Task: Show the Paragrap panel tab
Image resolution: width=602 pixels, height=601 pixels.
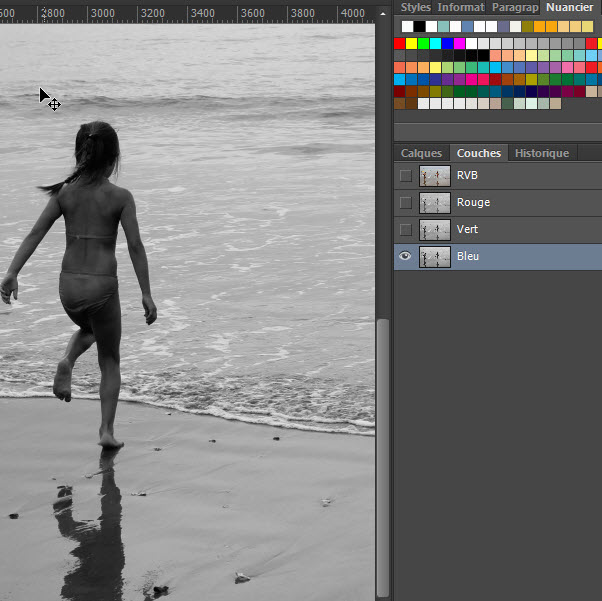Action: click(514, 7)
